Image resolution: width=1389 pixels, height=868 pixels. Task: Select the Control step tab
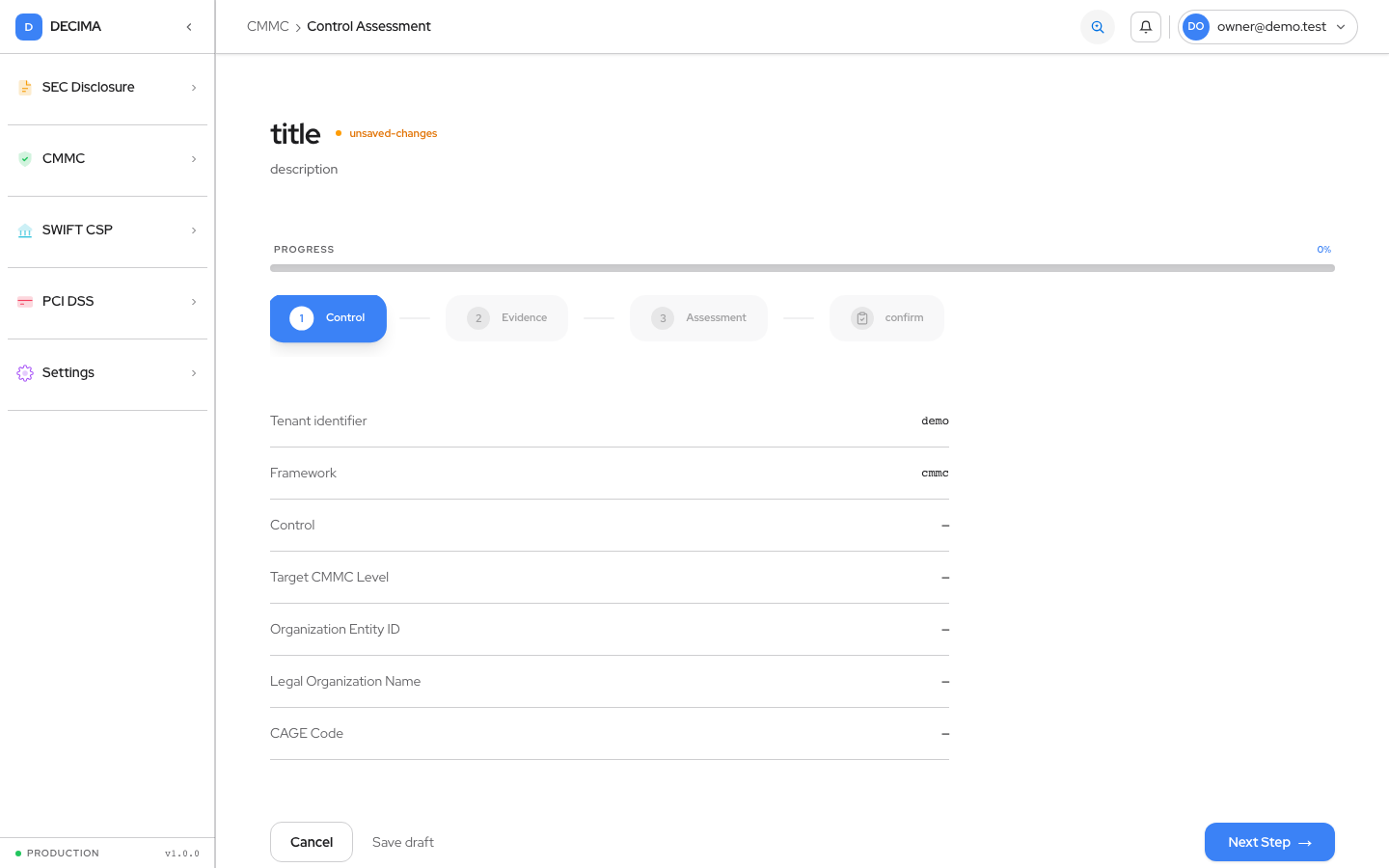click(328, 318)
